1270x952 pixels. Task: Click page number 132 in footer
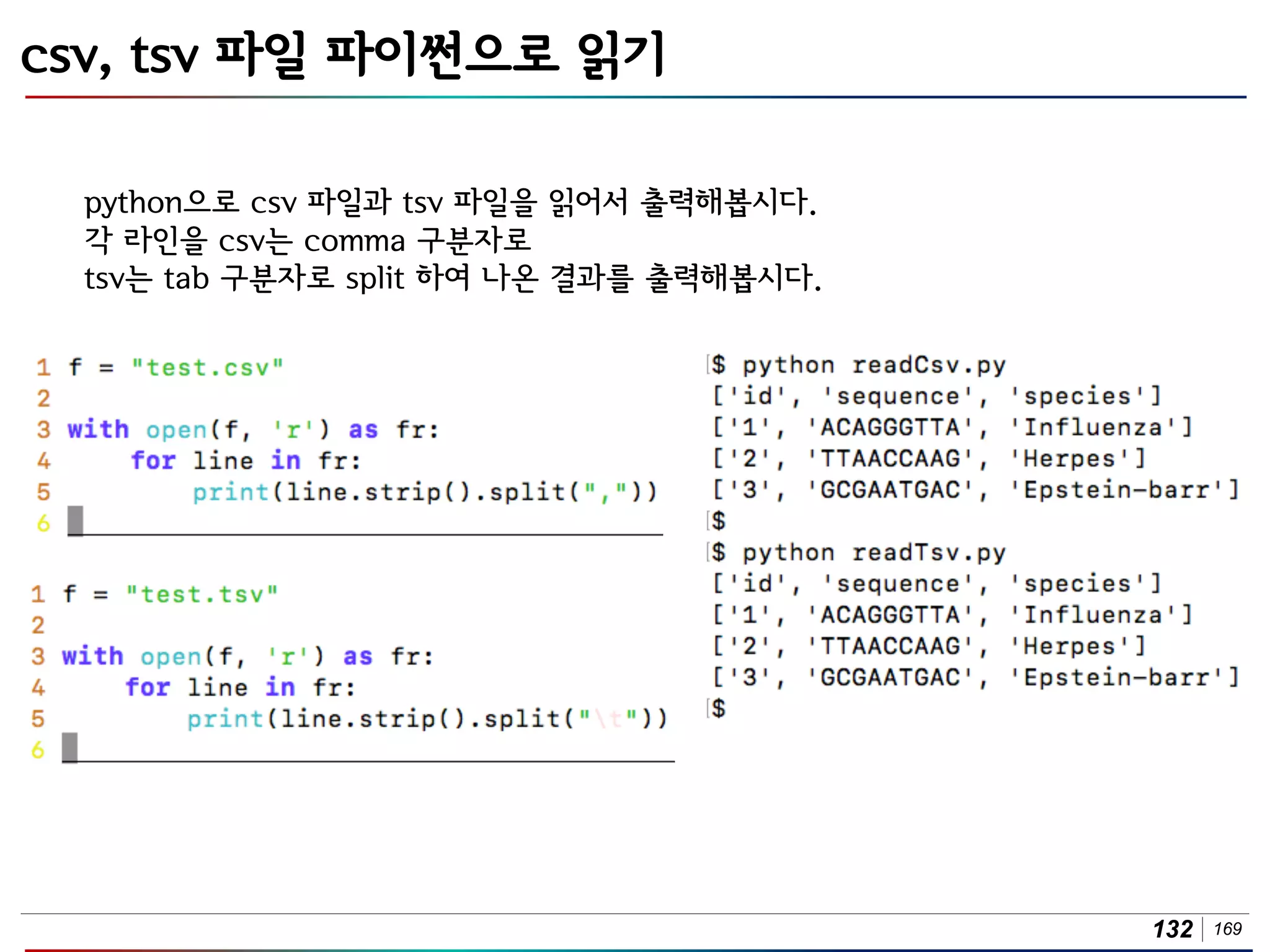click(1173, 929)
